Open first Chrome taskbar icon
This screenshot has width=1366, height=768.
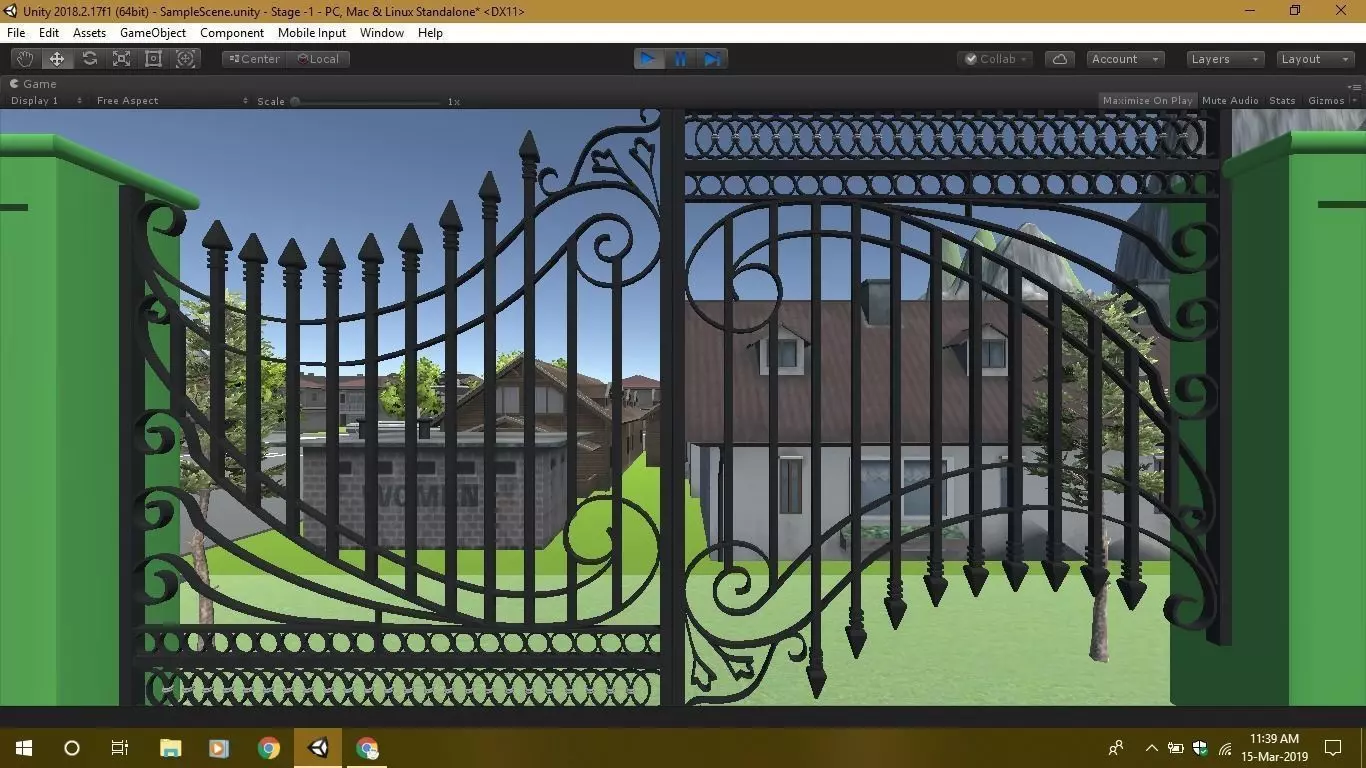pos(268,748)
